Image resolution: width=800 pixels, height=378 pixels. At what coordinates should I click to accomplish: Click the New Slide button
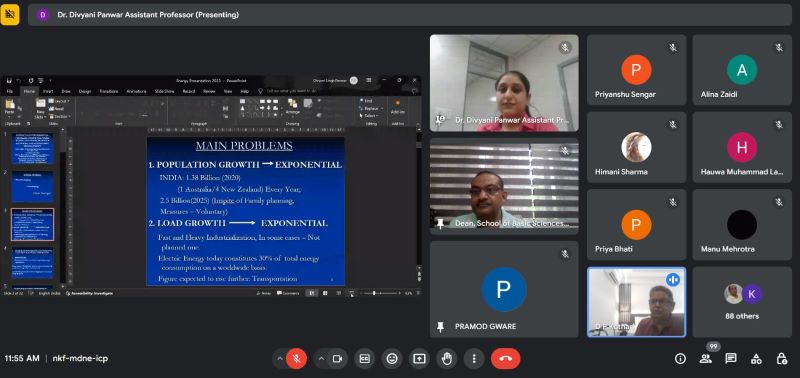[41, 109]
